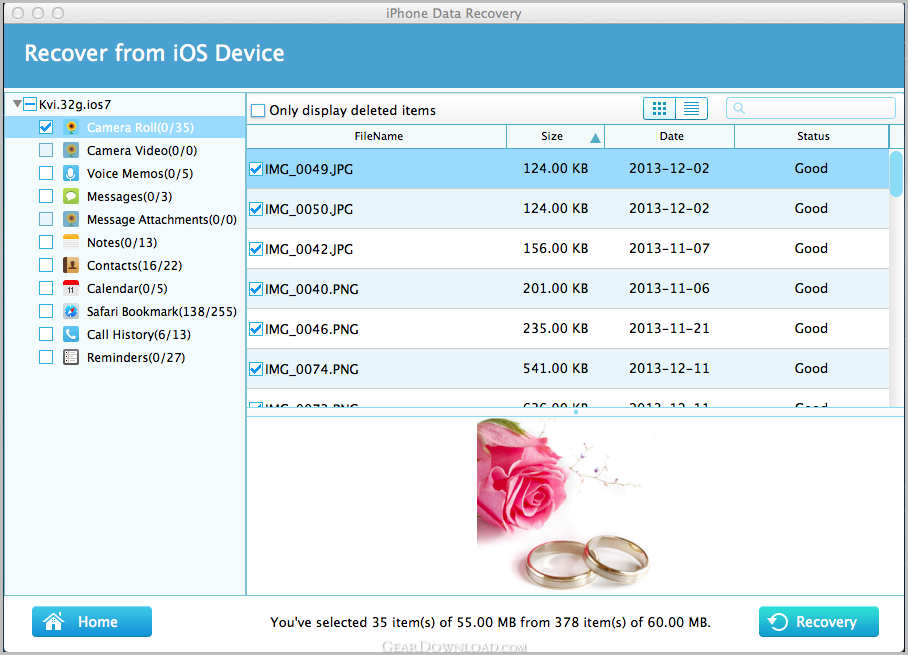Click the 2013-11-21 date cell

click(x=669, y=328)
